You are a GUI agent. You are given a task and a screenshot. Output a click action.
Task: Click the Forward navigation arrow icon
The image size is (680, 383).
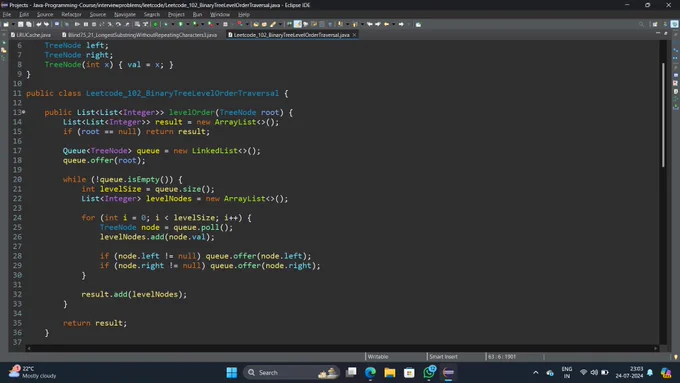401,24
